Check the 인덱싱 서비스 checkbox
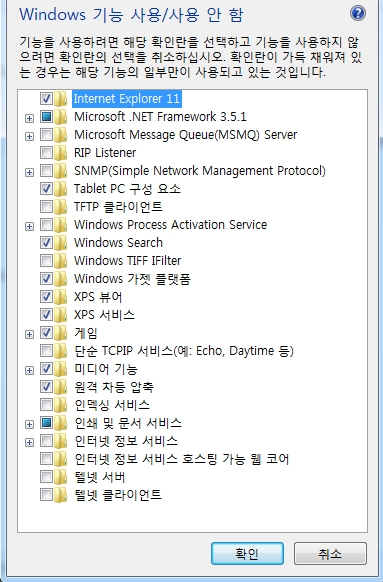Viewport: 383px width, 582px height. [x=46, y=404]
